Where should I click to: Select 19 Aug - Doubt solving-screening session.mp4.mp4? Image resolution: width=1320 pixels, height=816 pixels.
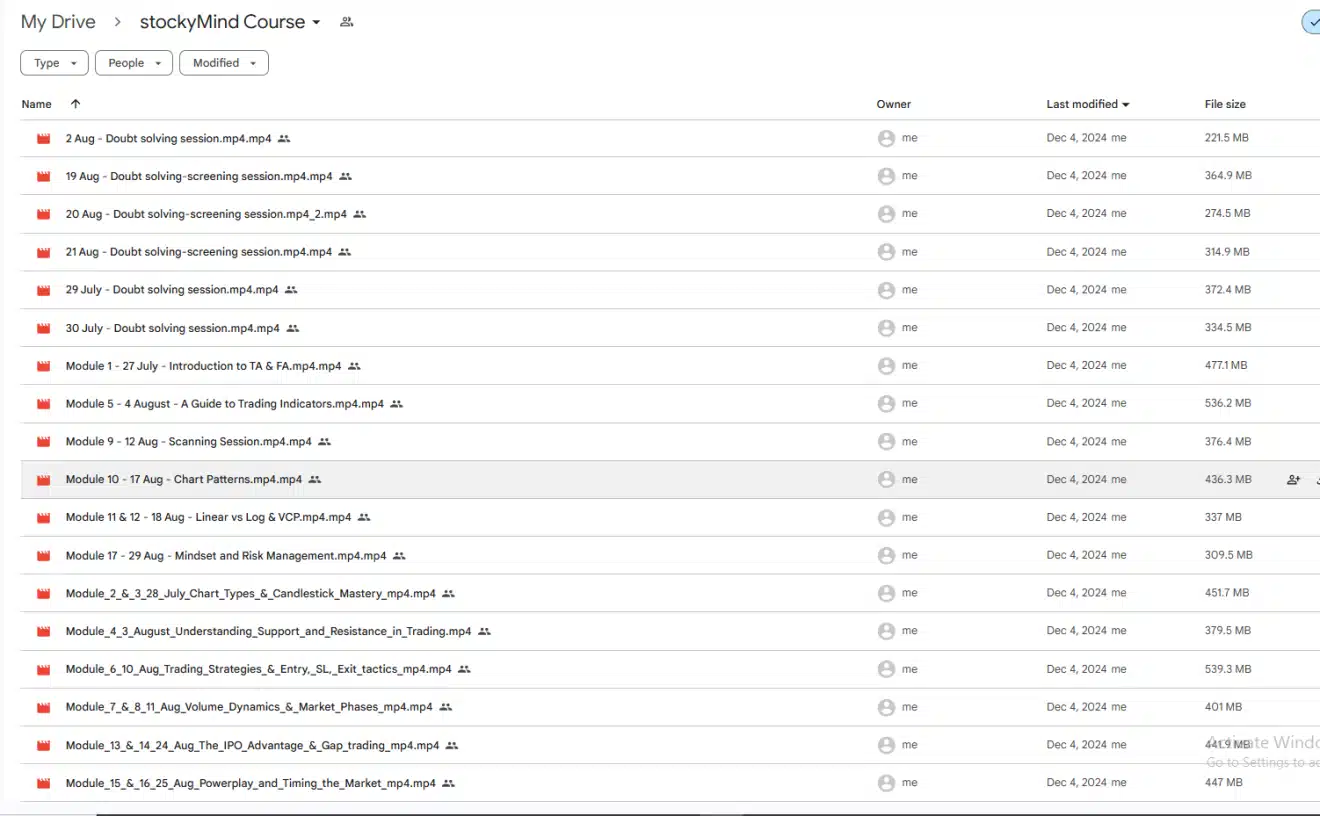(199, 177)
